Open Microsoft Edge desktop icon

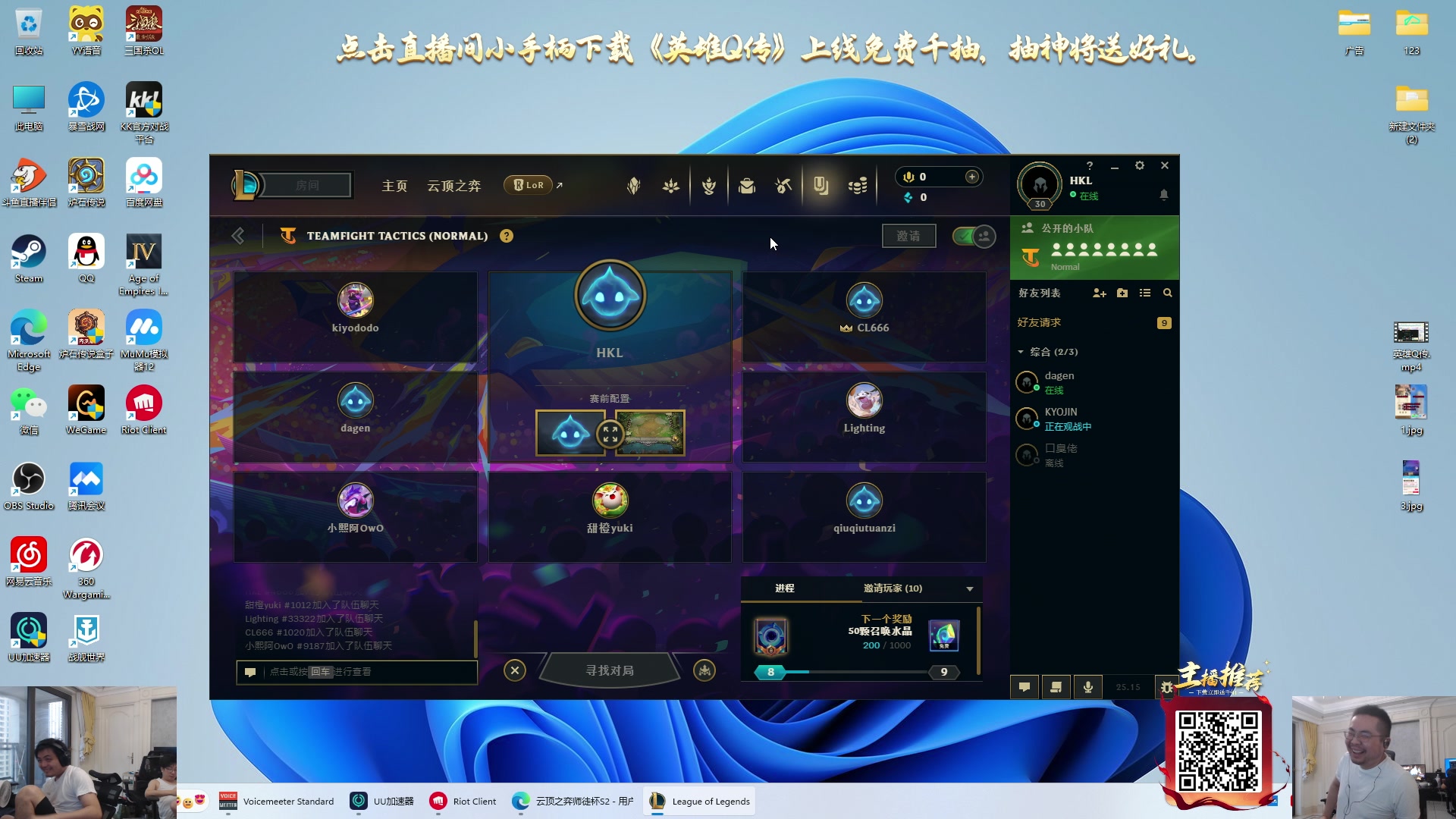29,340
